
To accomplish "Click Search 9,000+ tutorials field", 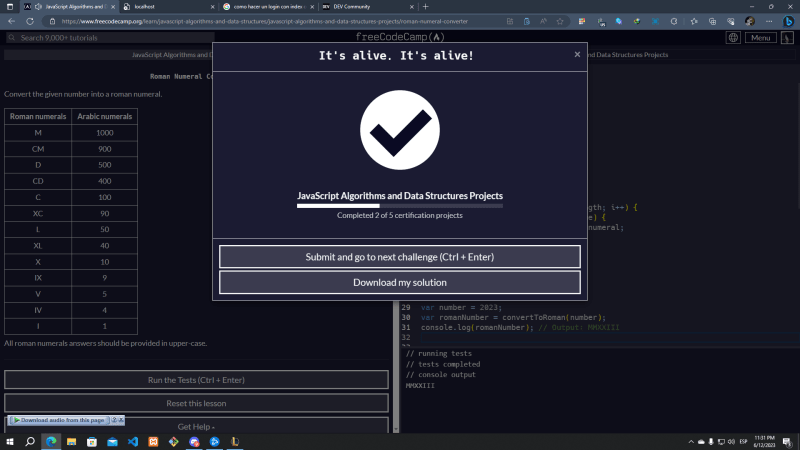I will pyautogui.click(x=110, y=38).
